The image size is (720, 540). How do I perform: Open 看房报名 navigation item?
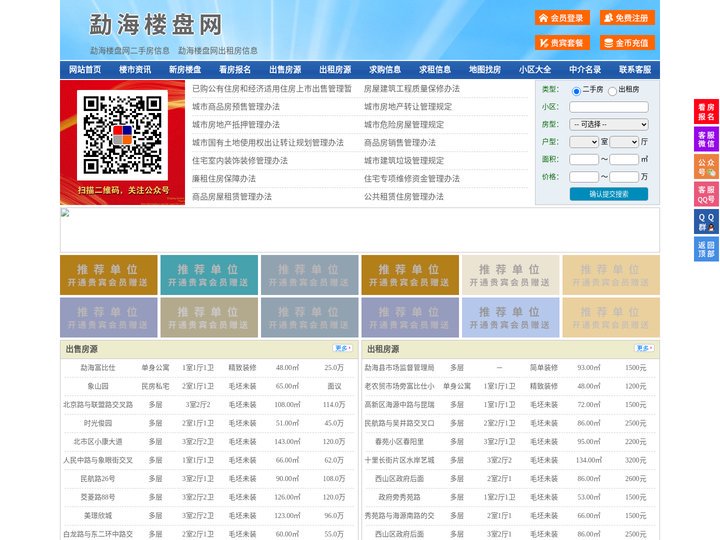pos(235,70)
